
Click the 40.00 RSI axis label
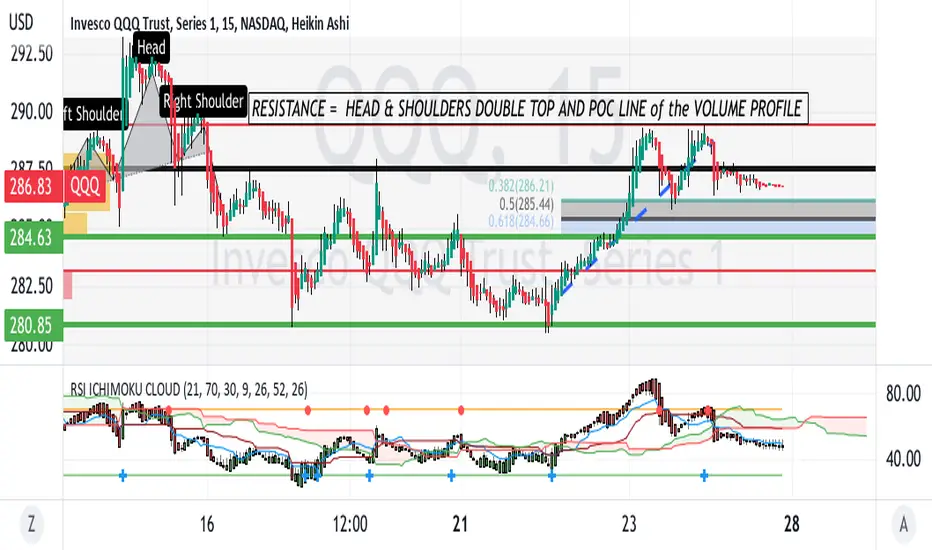pyautogui.click(x=903, y=458)
